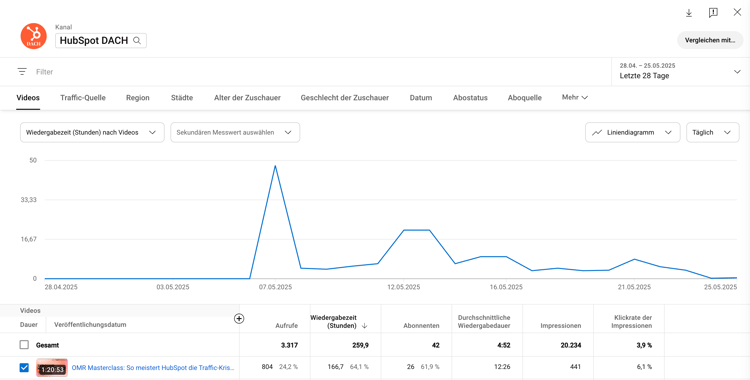The width and height of the screenshot is (750, 380).
Task: Open the send feedback icon
Action: point(713,13)
